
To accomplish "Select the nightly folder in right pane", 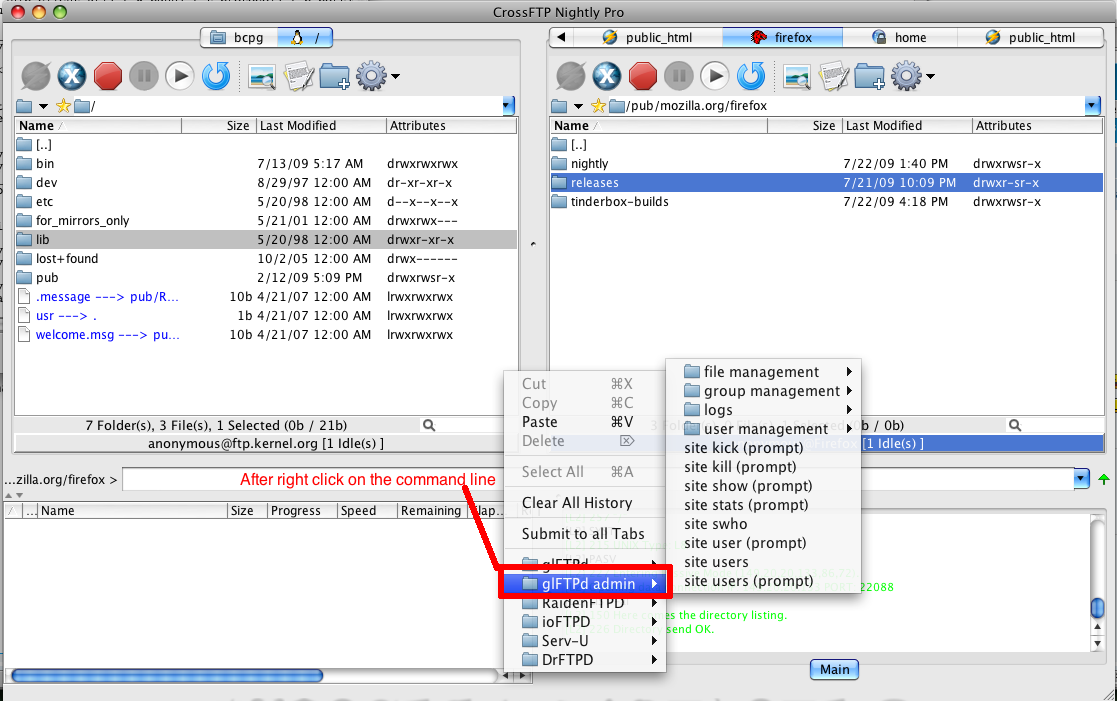I will (x=826, y=164).
